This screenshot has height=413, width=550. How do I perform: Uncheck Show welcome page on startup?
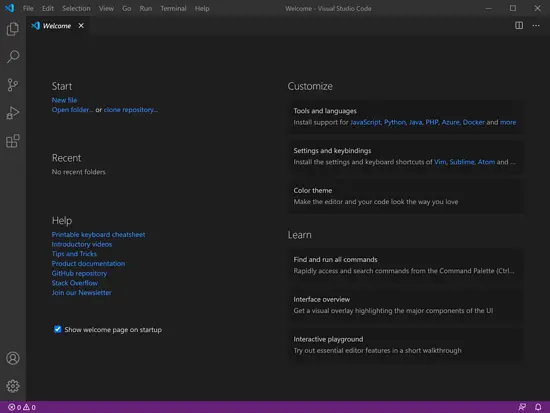click(x=57, y=329)
